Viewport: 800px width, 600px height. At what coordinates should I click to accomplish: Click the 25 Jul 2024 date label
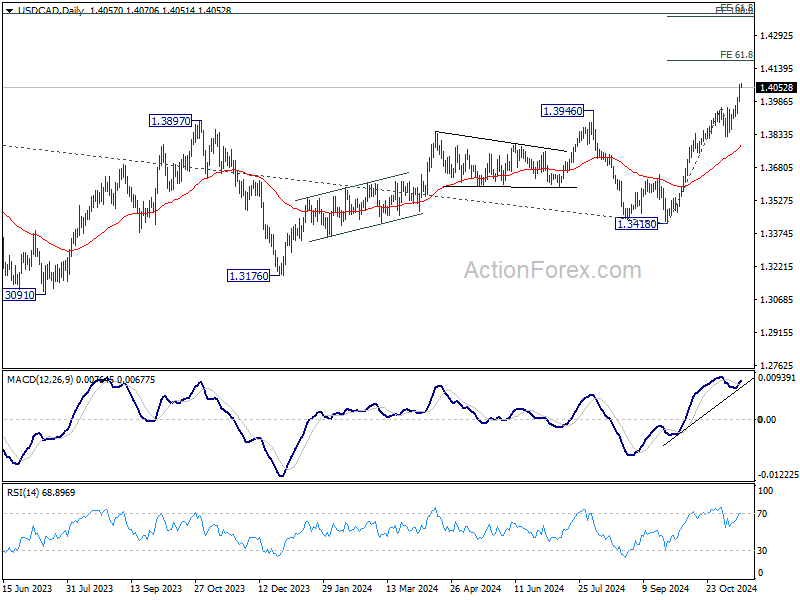pos(602,588)
